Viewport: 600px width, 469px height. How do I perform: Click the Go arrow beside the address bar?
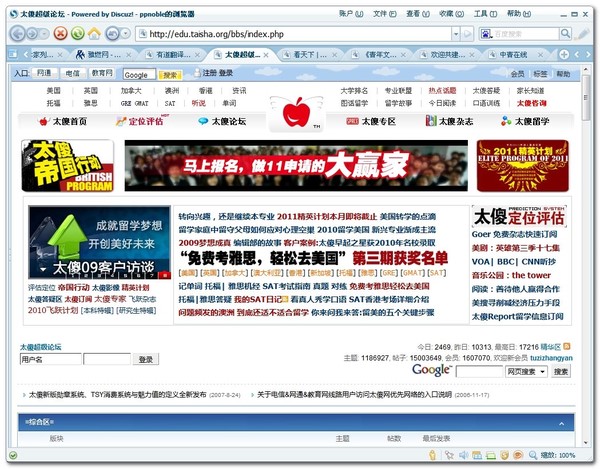pos(467,34)
